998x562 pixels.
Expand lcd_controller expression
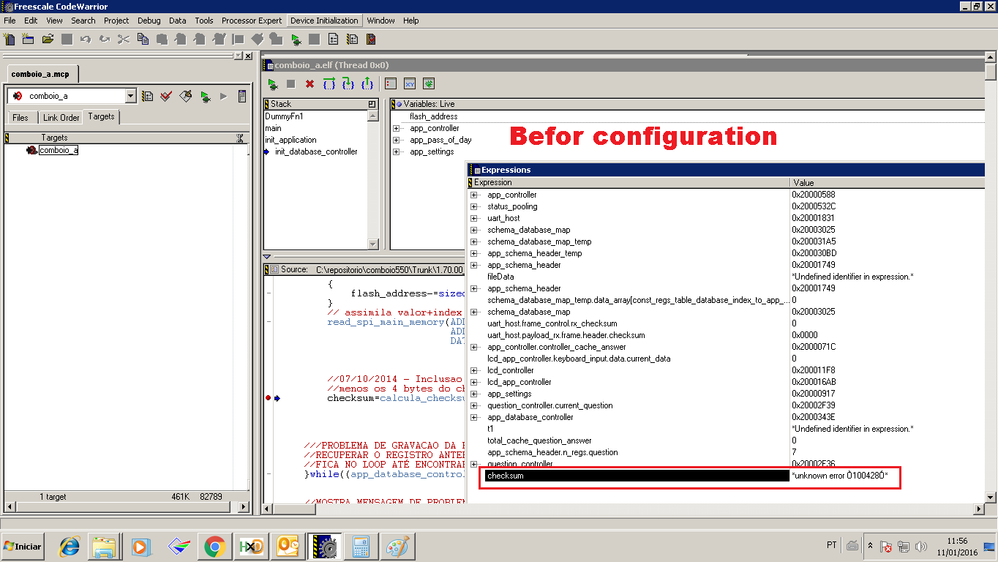point(474,370)
